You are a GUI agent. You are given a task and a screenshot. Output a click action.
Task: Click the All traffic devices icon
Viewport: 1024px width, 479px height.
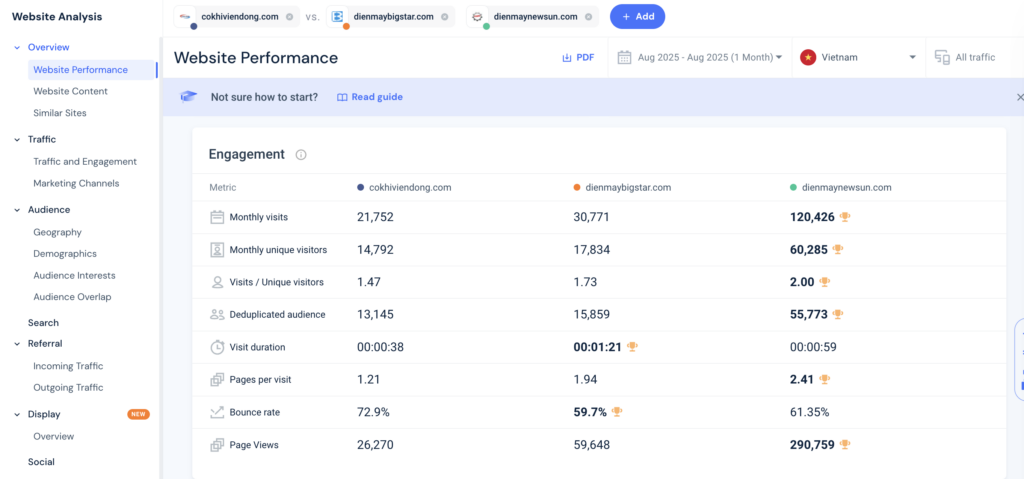coord(941,58)
